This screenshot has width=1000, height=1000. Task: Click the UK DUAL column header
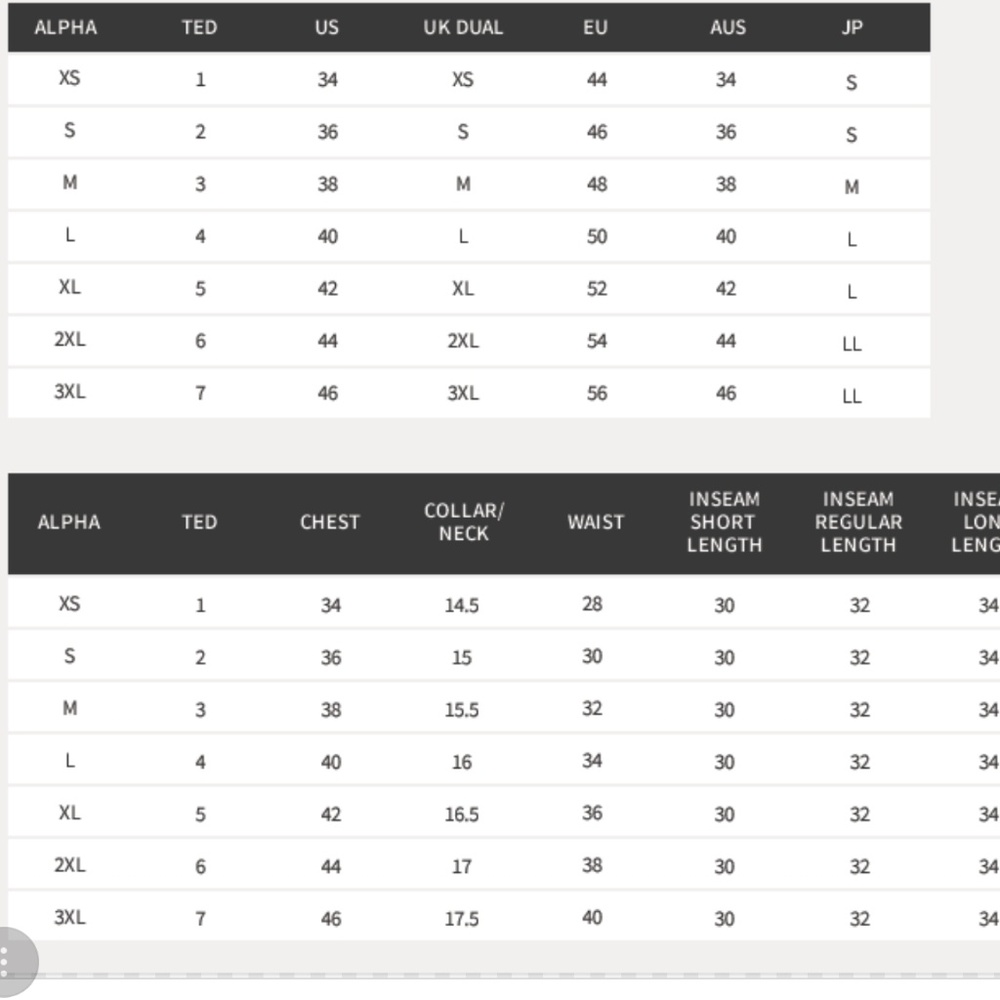point(462,28)
